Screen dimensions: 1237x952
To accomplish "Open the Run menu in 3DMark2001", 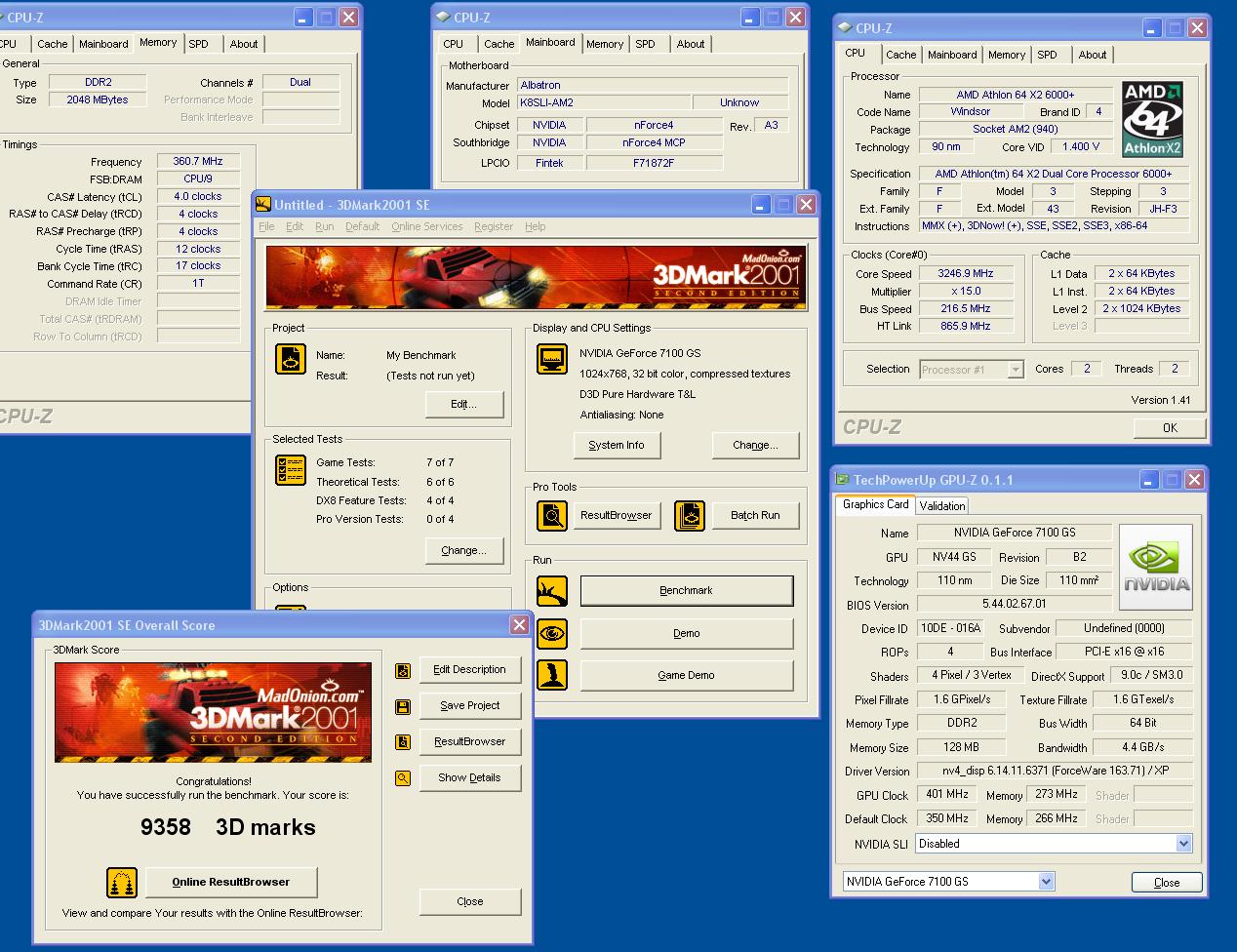I will point(325,226).
